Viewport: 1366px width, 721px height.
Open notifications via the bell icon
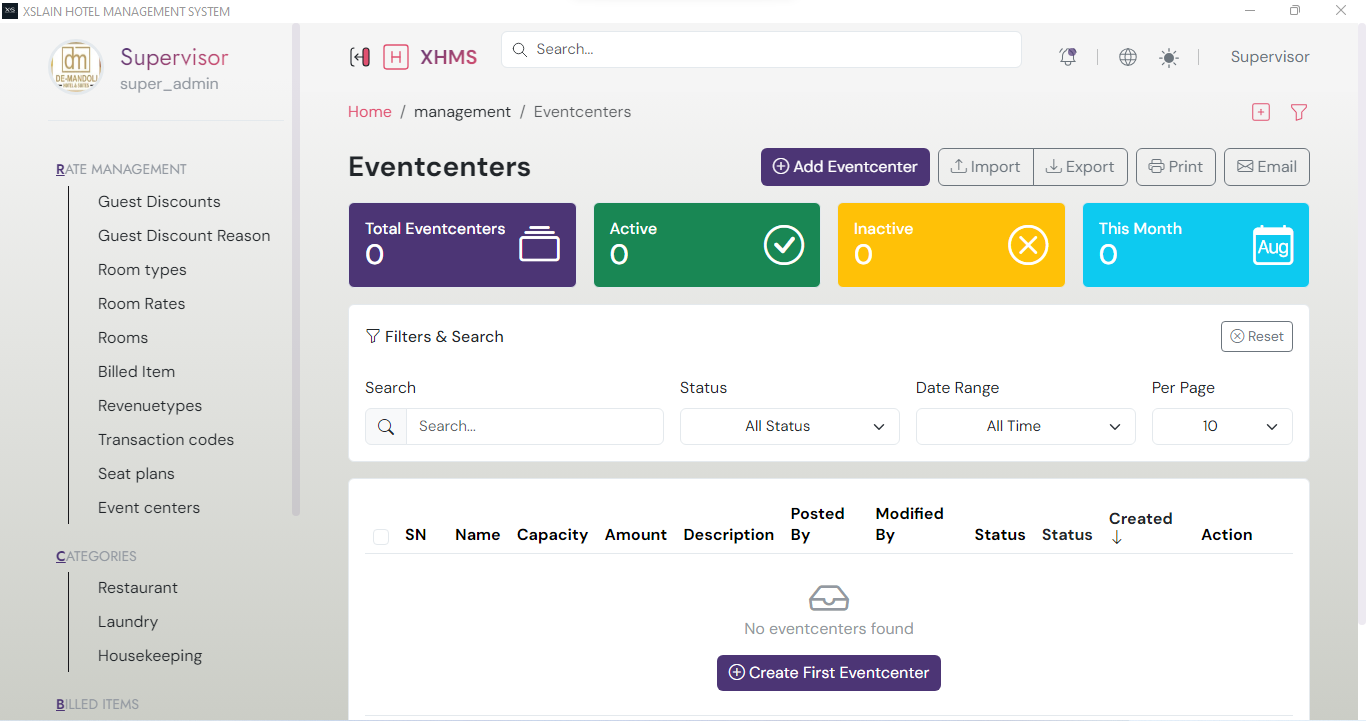pos(1067,57)
